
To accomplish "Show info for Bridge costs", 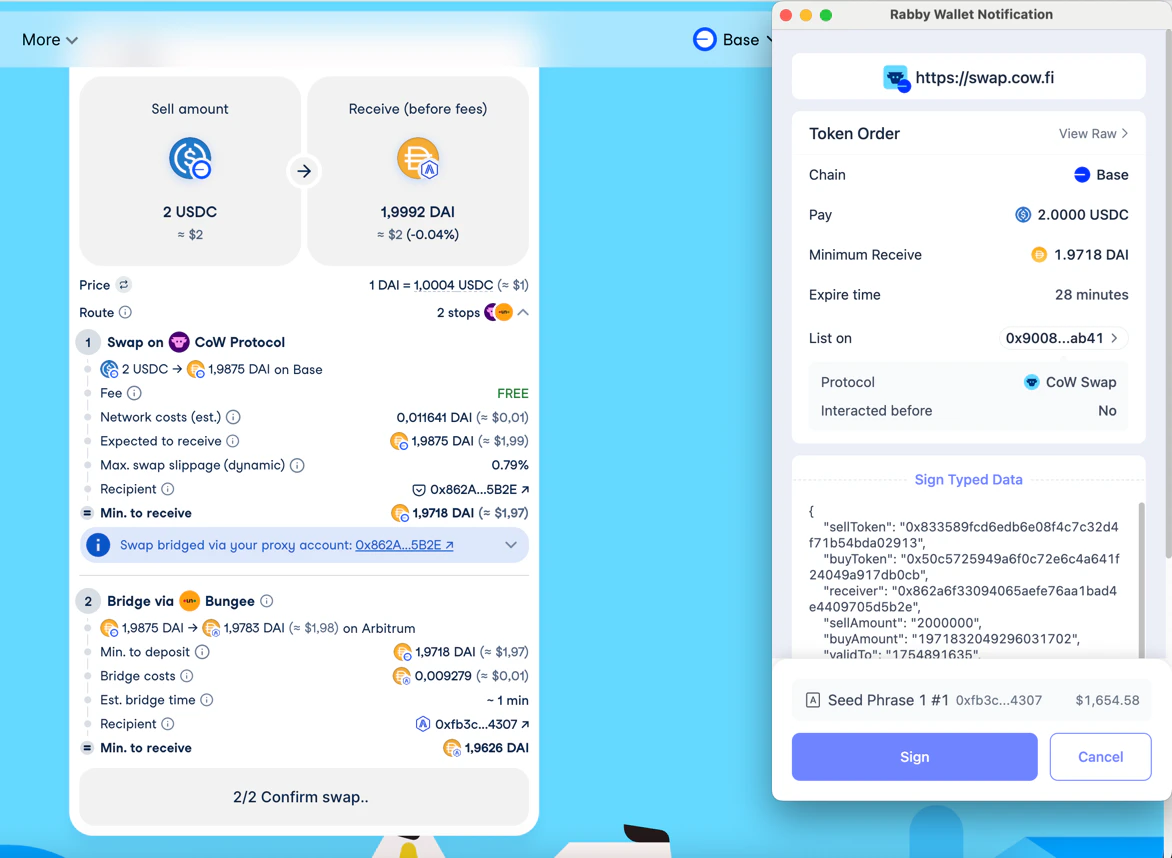I will click(187, 676).
